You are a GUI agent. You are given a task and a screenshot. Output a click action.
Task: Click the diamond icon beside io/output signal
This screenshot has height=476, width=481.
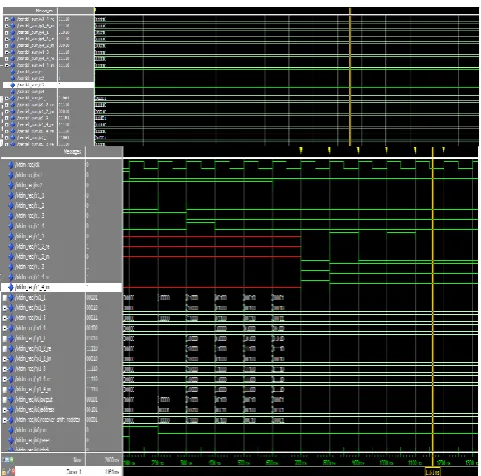click(x=11, y=400)
